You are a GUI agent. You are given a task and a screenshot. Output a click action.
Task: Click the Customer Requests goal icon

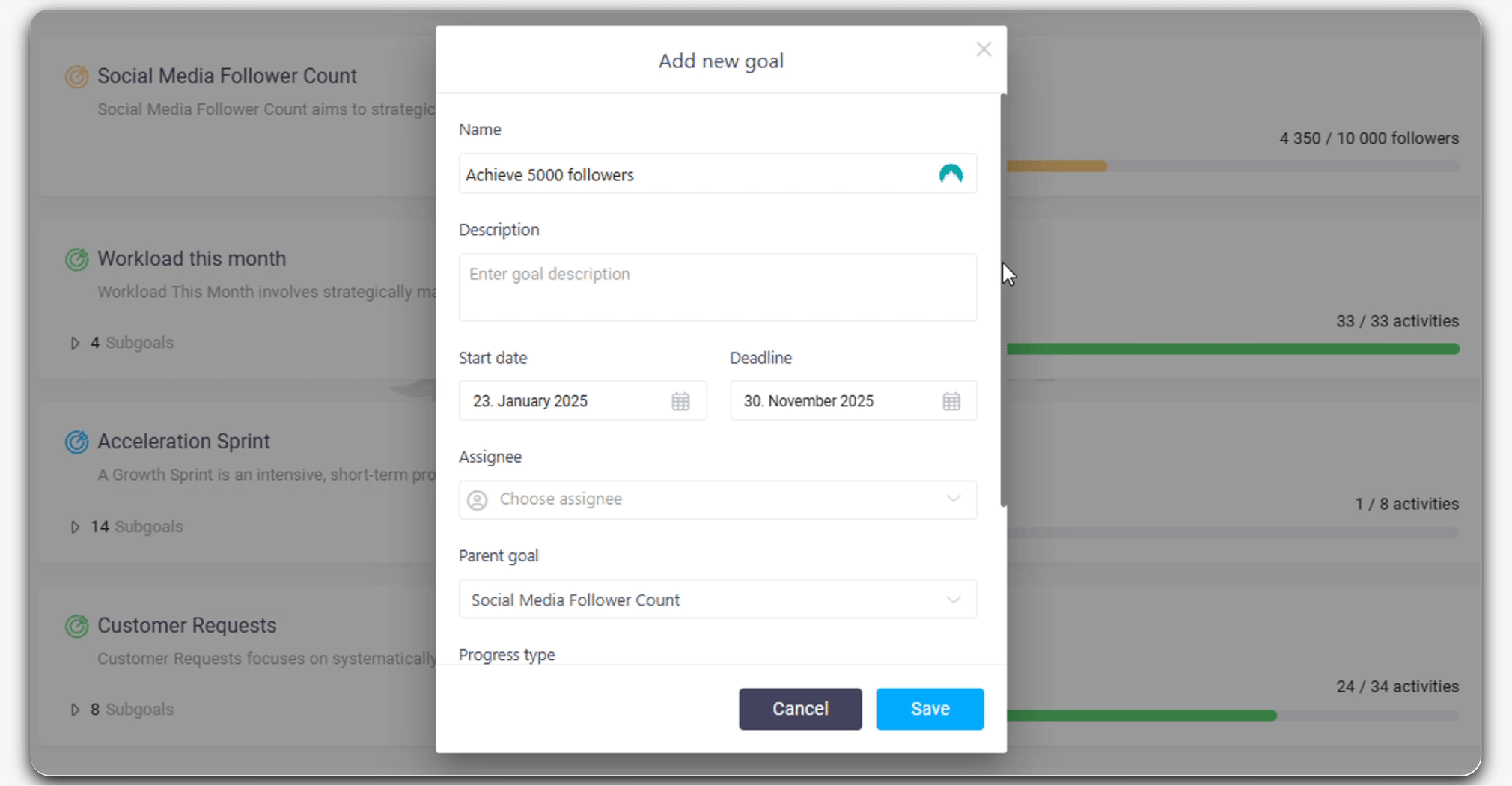coord(76,626)
